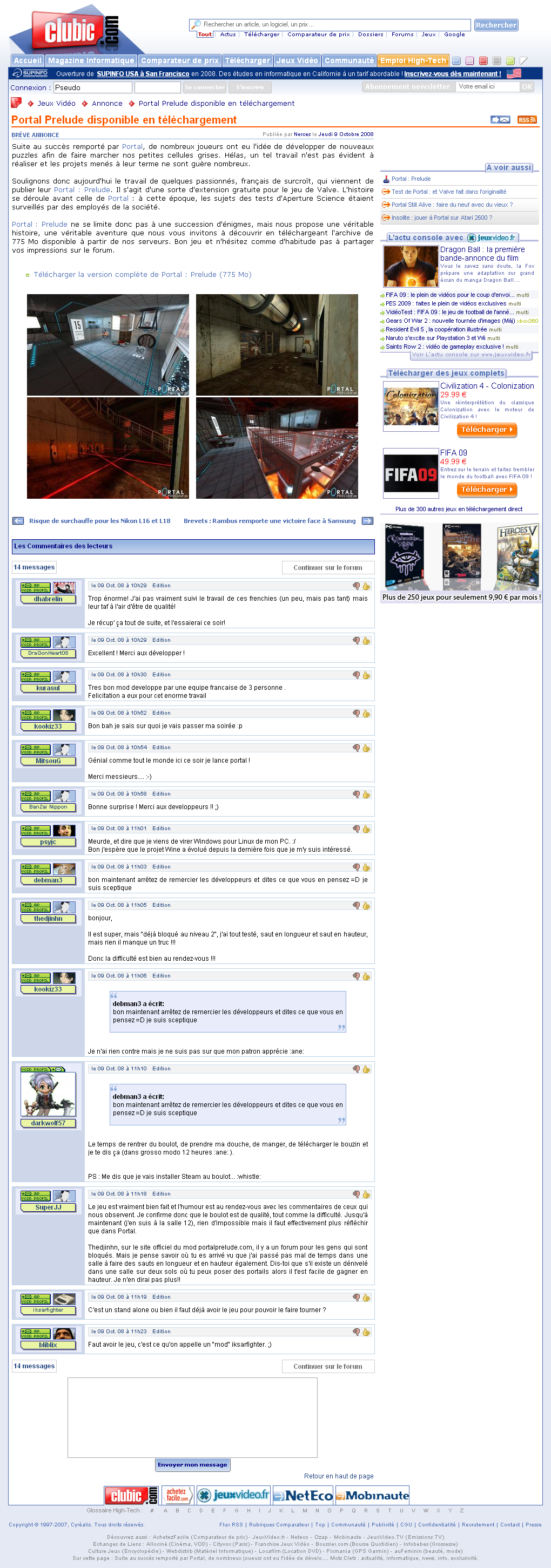This screenshot has height=1568, width=551.
Task: Thumbs up SuperJJ's comment
Action: click(366, 1195)
